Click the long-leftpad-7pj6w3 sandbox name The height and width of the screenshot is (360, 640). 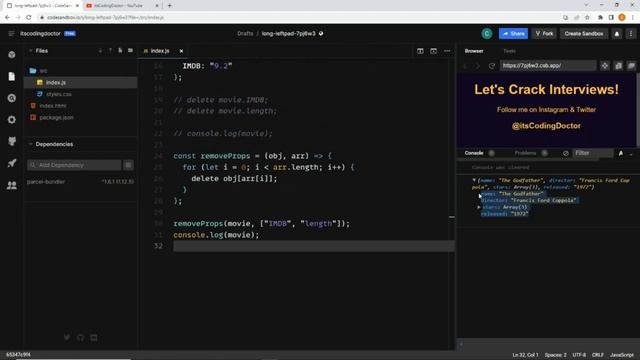[289, 33]
